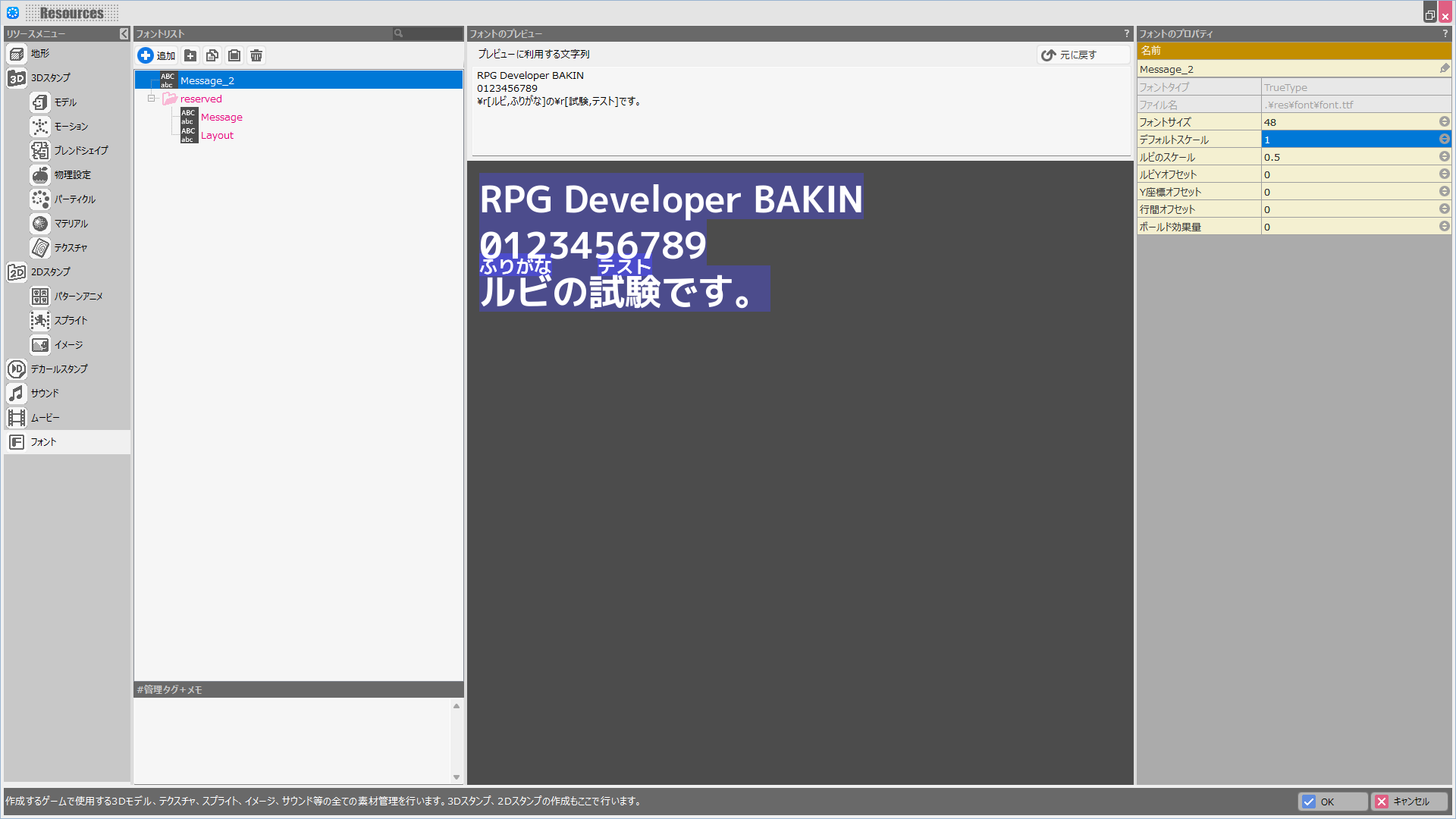Click the trash Delete icon
The width and height of the screenshot is (1456, 819).
[x=256, y=55]
